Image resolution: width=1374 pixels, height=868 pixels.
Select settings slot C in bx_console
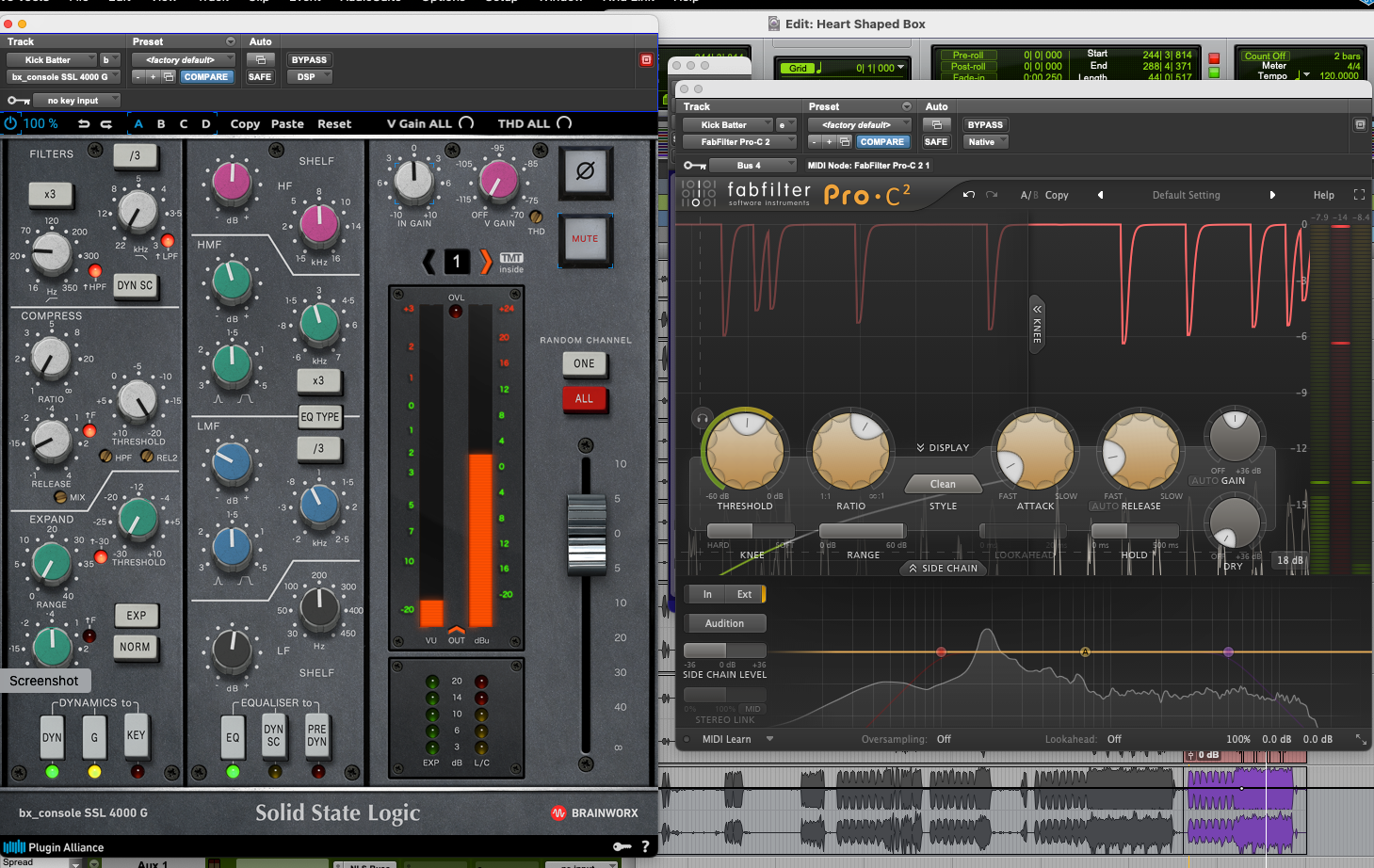point(184,123)
